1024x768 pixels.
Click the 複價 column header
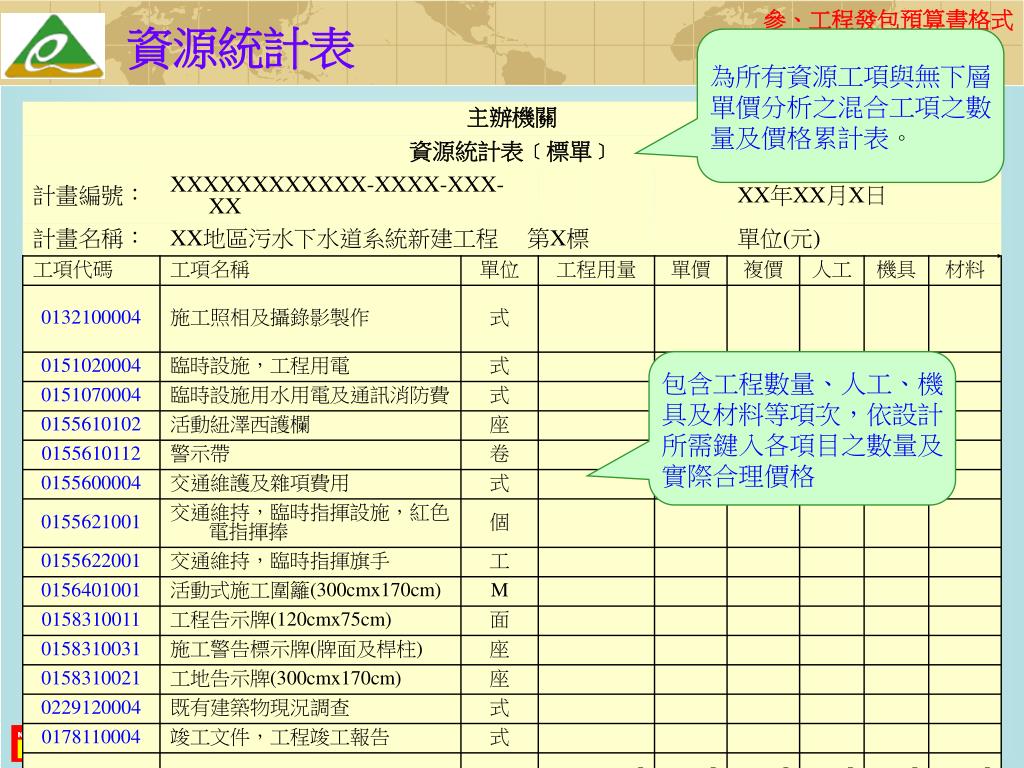tap(763, 270)
